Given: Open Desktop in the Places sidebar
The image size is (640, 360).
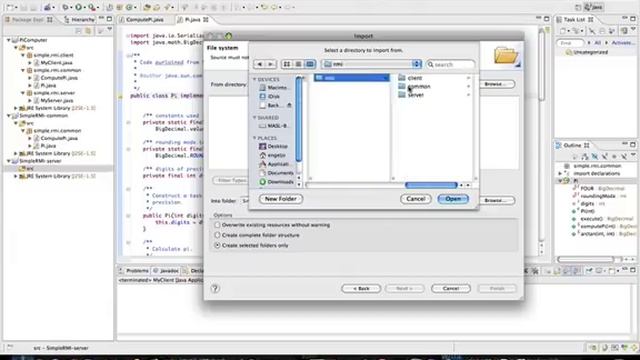Looking at the screenshot, I should click(274, 146).
